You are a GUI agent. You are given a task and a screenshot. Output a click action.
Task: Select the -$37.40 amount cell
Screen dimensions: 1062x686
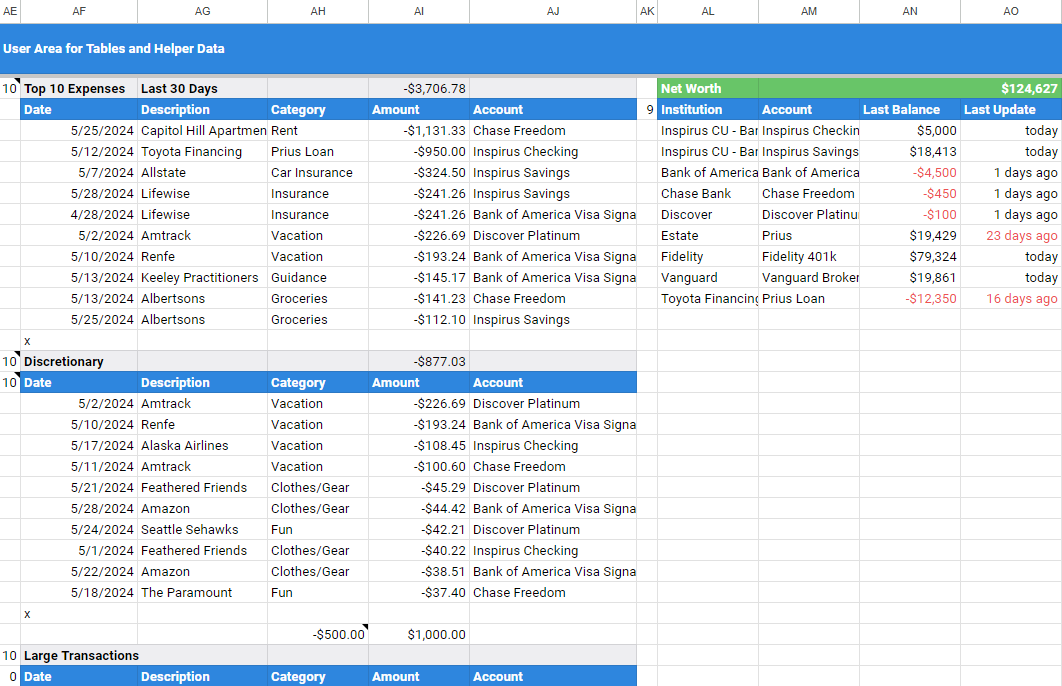(419, 593)
